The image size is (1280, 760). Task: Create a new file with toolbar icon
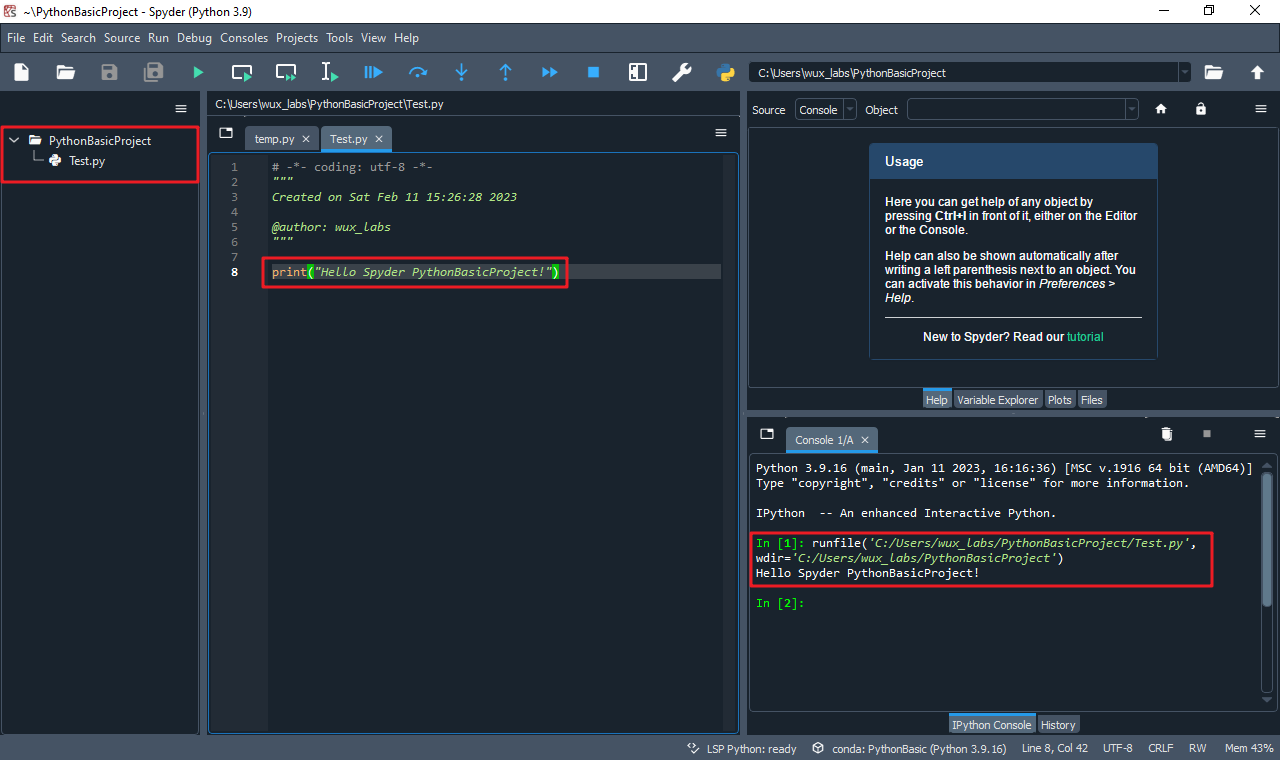point(22,72)
